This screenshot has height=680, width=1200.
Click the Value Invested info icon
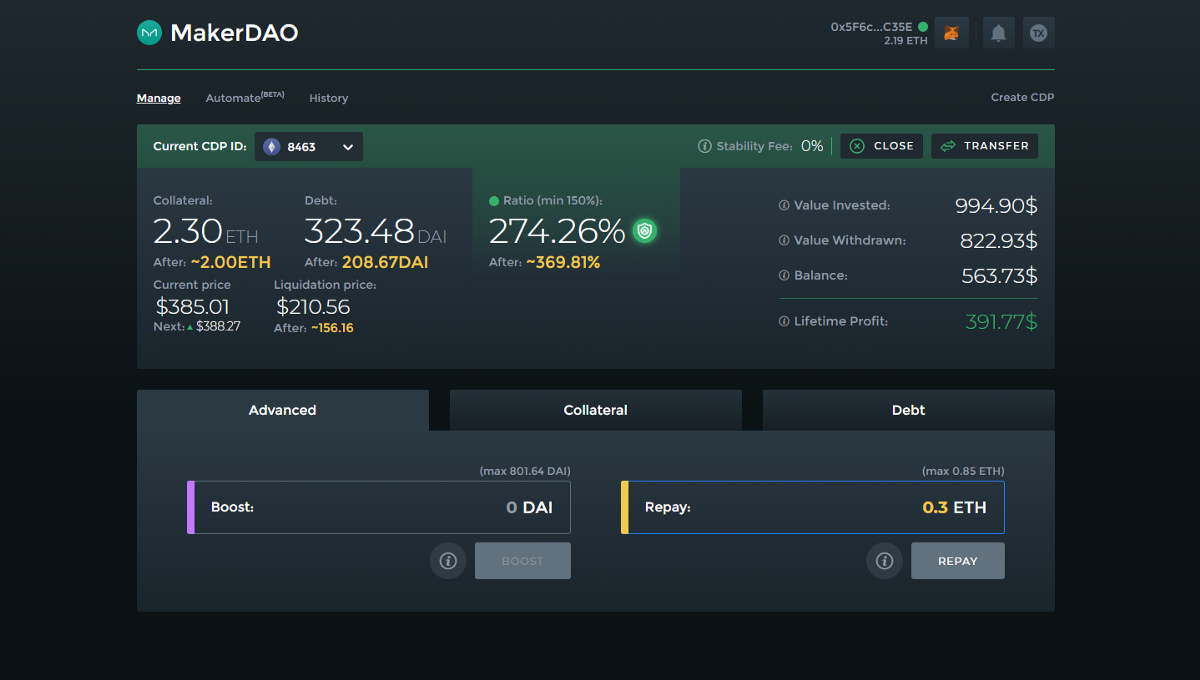tap(784, 206)
